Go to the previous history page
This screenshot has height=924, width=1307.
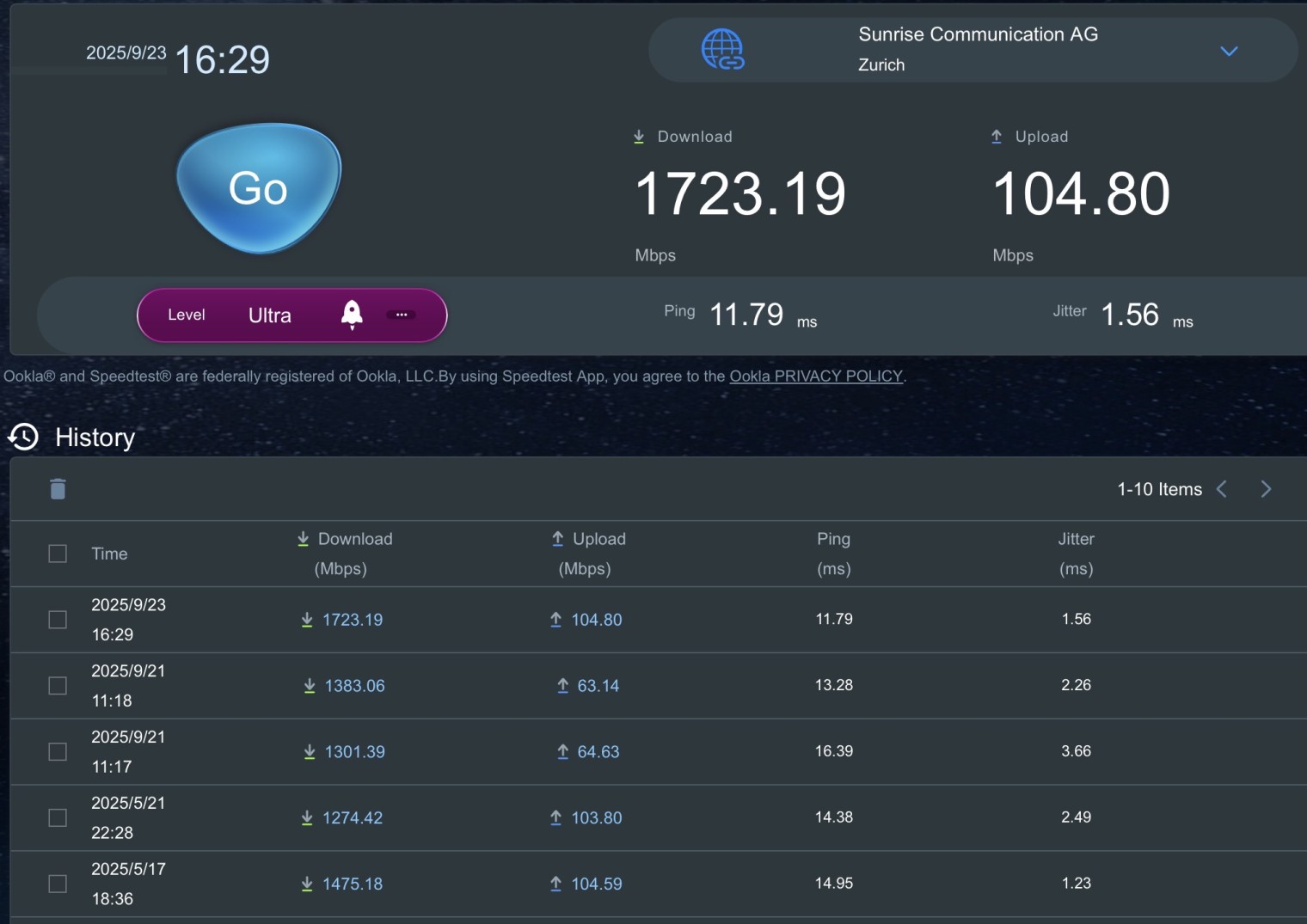tap(1222, 489)
